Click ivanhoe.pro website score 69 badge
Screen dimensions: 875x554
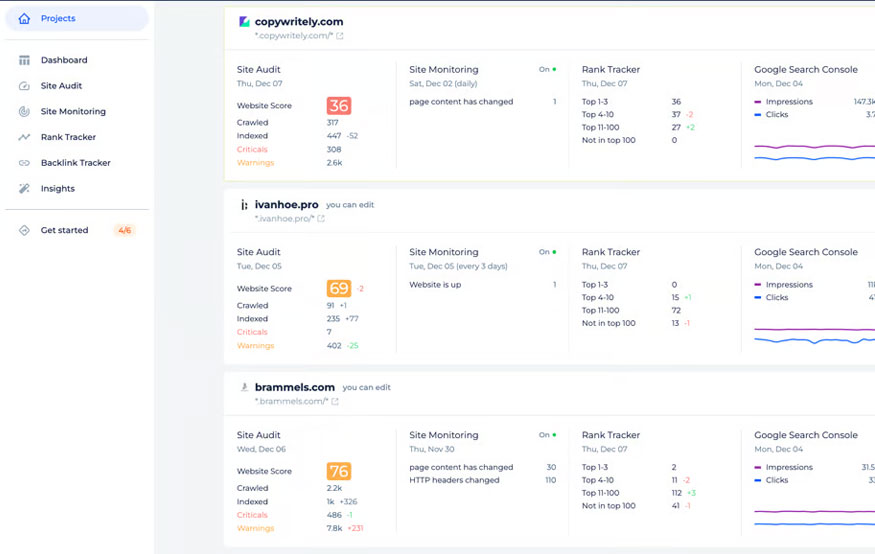(339, 288)
